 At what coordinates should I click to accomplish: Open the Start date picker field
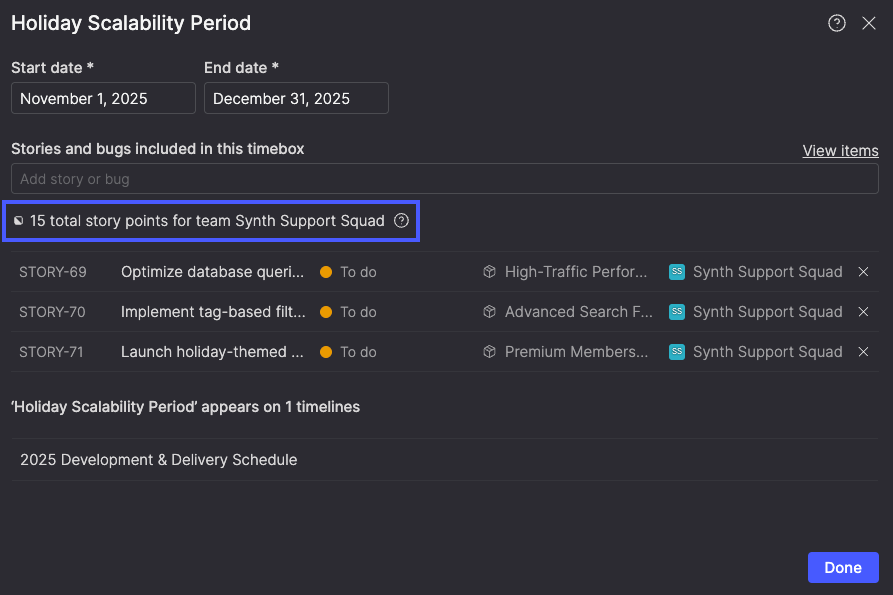pyautogui.click(x=103, y=99)
